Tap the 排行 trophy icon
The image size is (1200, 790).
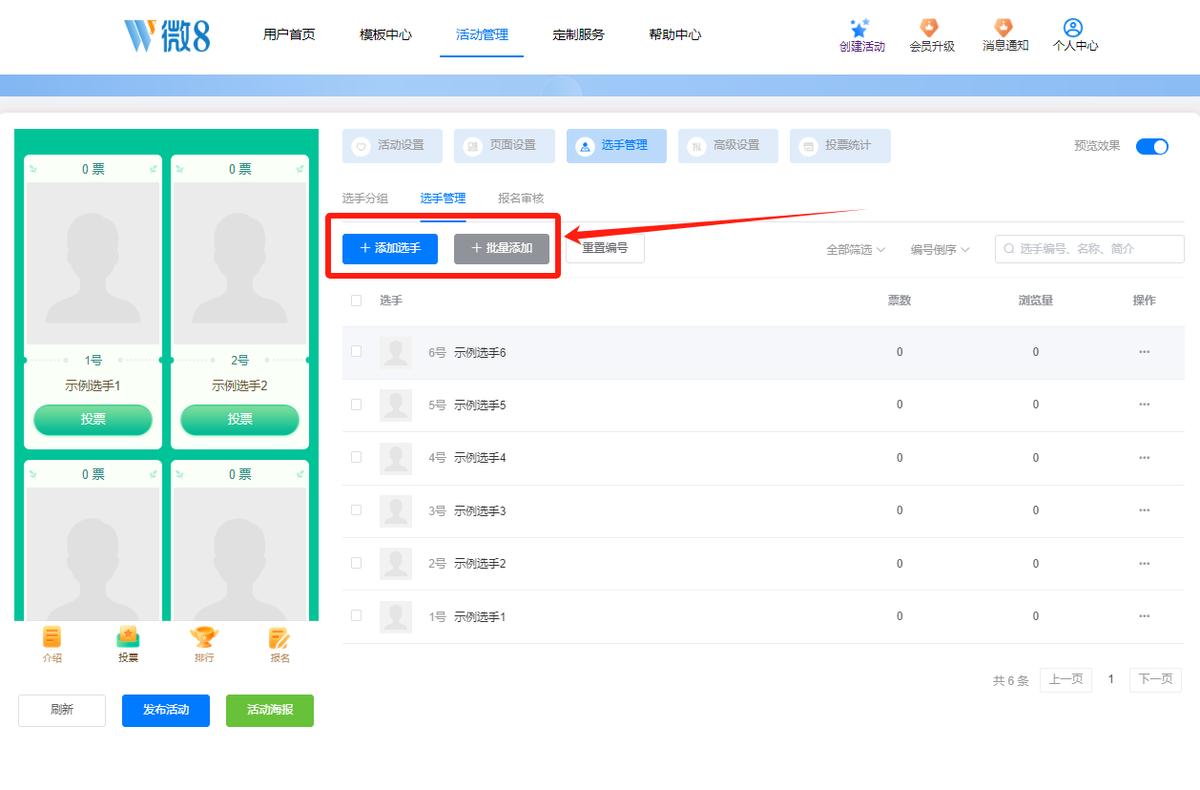[204, 637]
